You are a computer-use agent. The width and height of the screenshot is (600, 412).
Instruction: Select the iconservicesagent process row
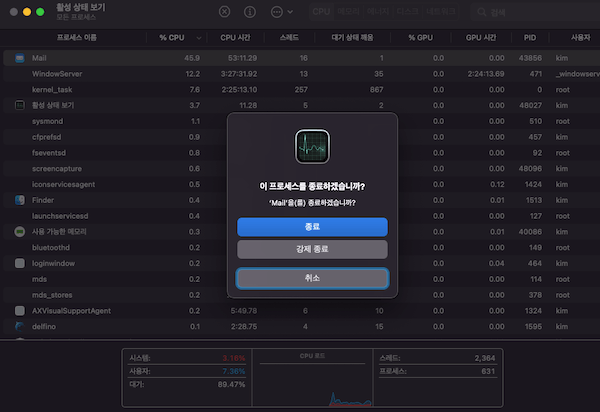pyautogui.click(x=302, y=184)
